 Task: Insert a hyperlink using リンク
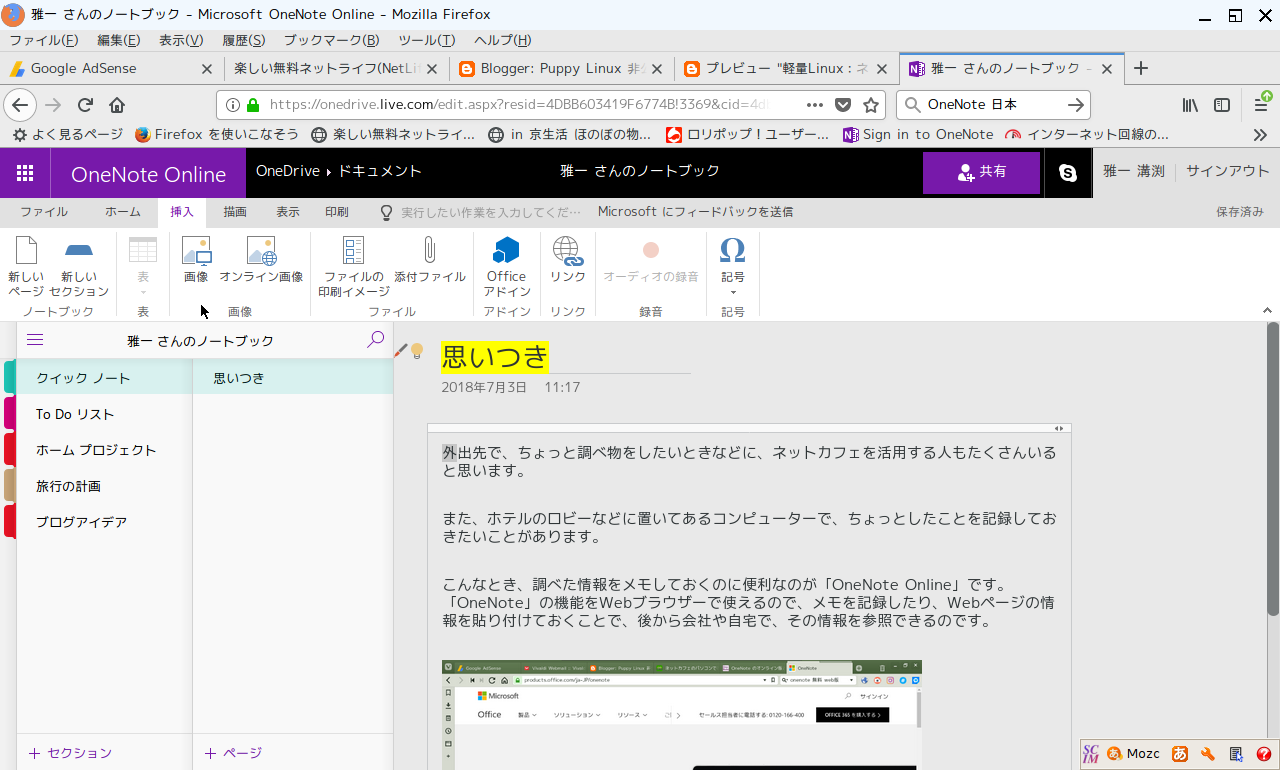pos(568,261)
